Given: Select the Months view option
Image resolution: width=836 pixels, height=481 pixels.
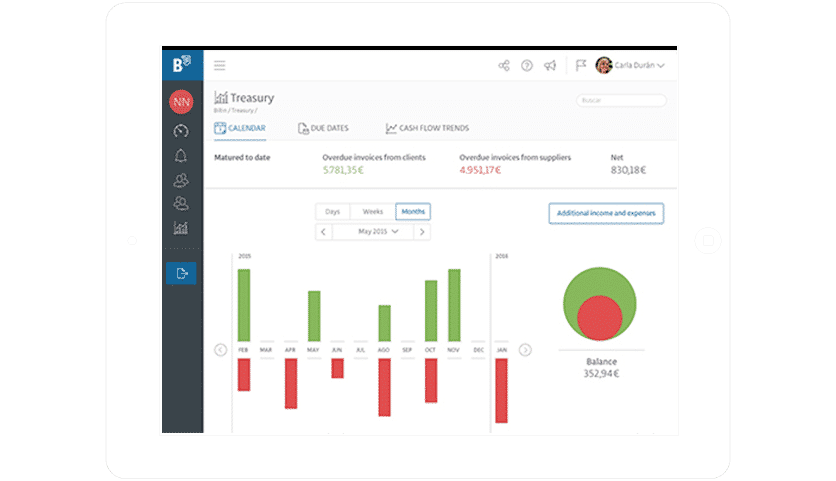Looking at the screenshot, I should (413, 212).
